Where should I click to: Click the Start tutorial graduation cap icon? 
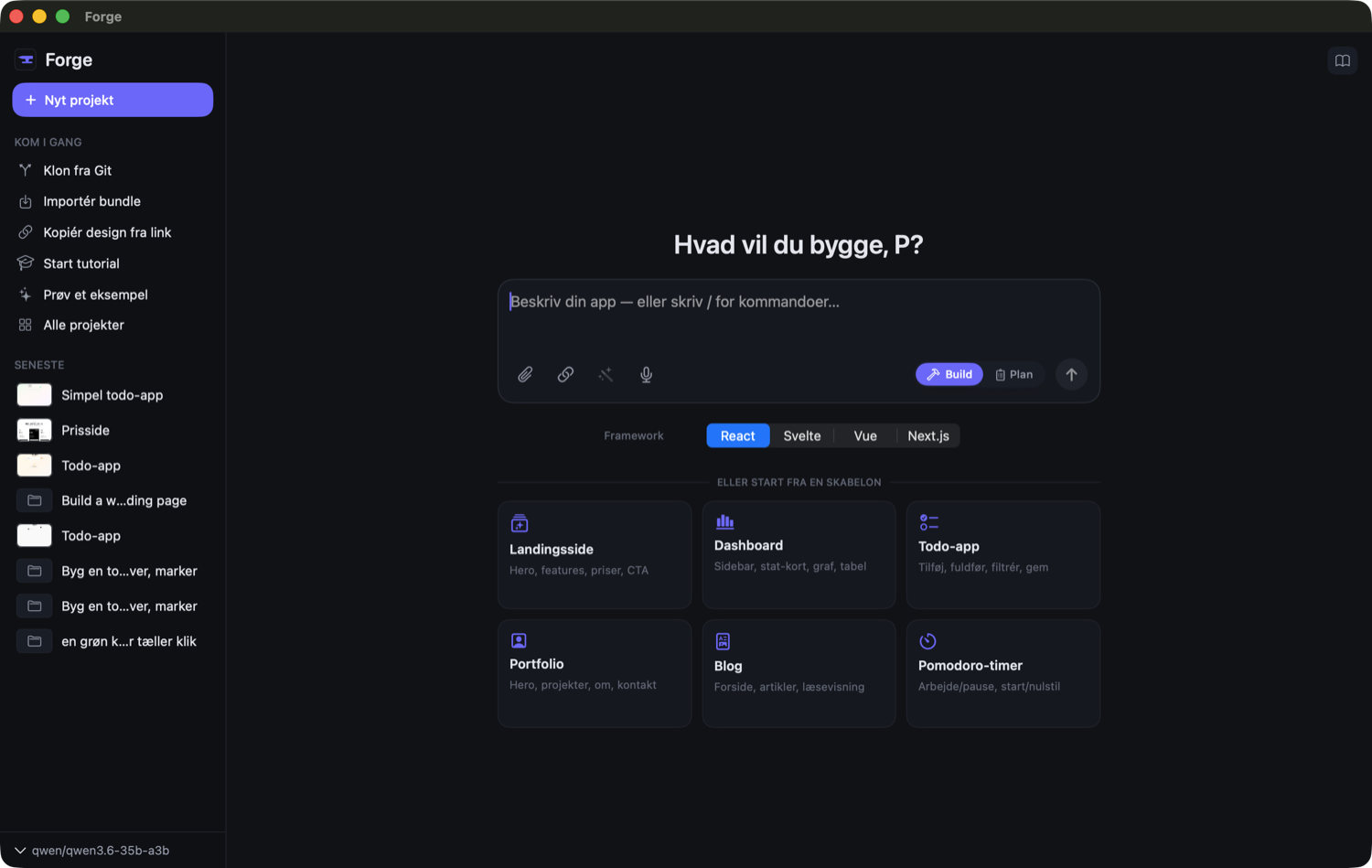pyautogui.click(x=25, y=263)
